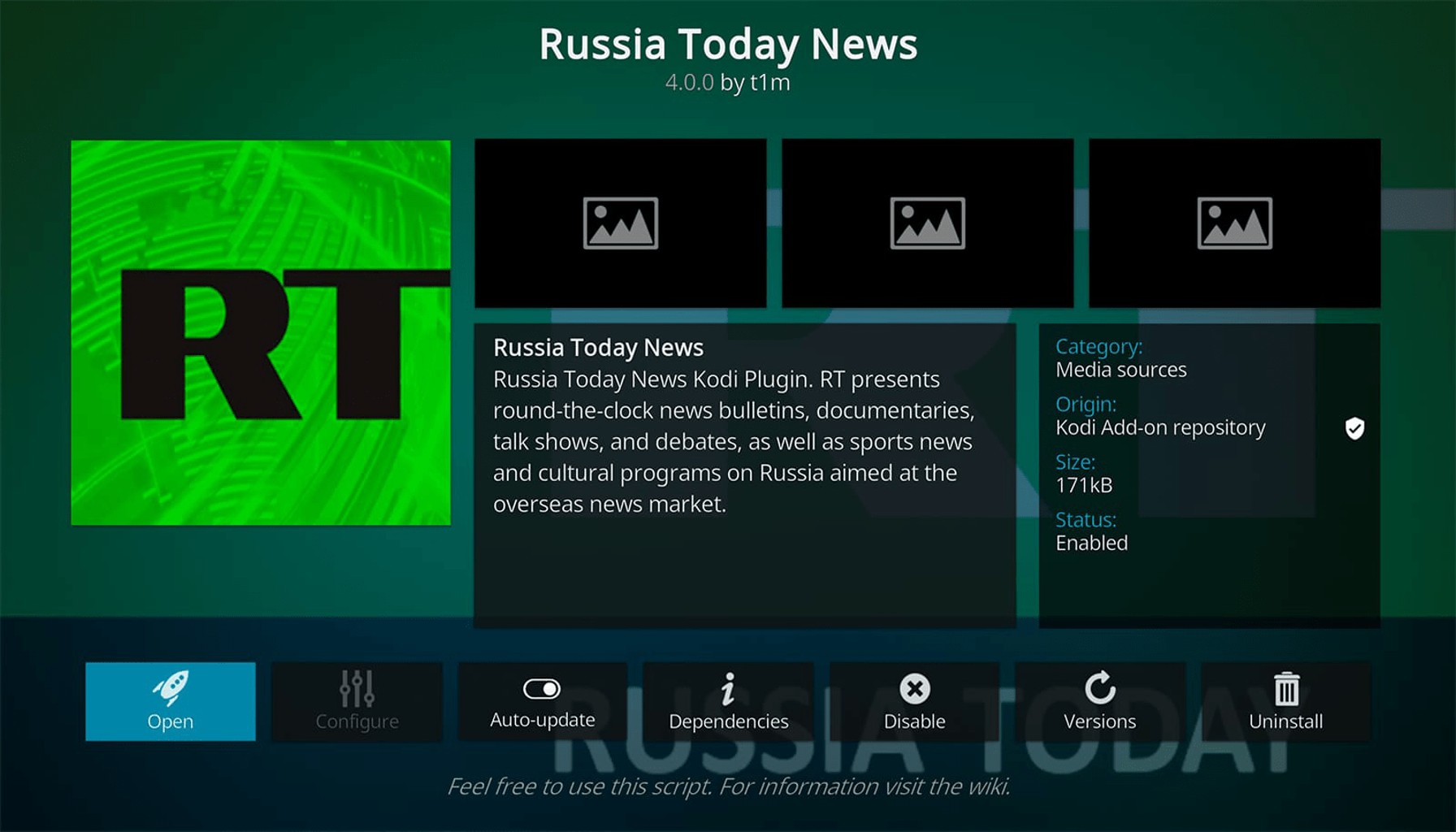The image size is (1456, 832).
Task: Click the 'Enabled' status value
Action: point(1091,543)
